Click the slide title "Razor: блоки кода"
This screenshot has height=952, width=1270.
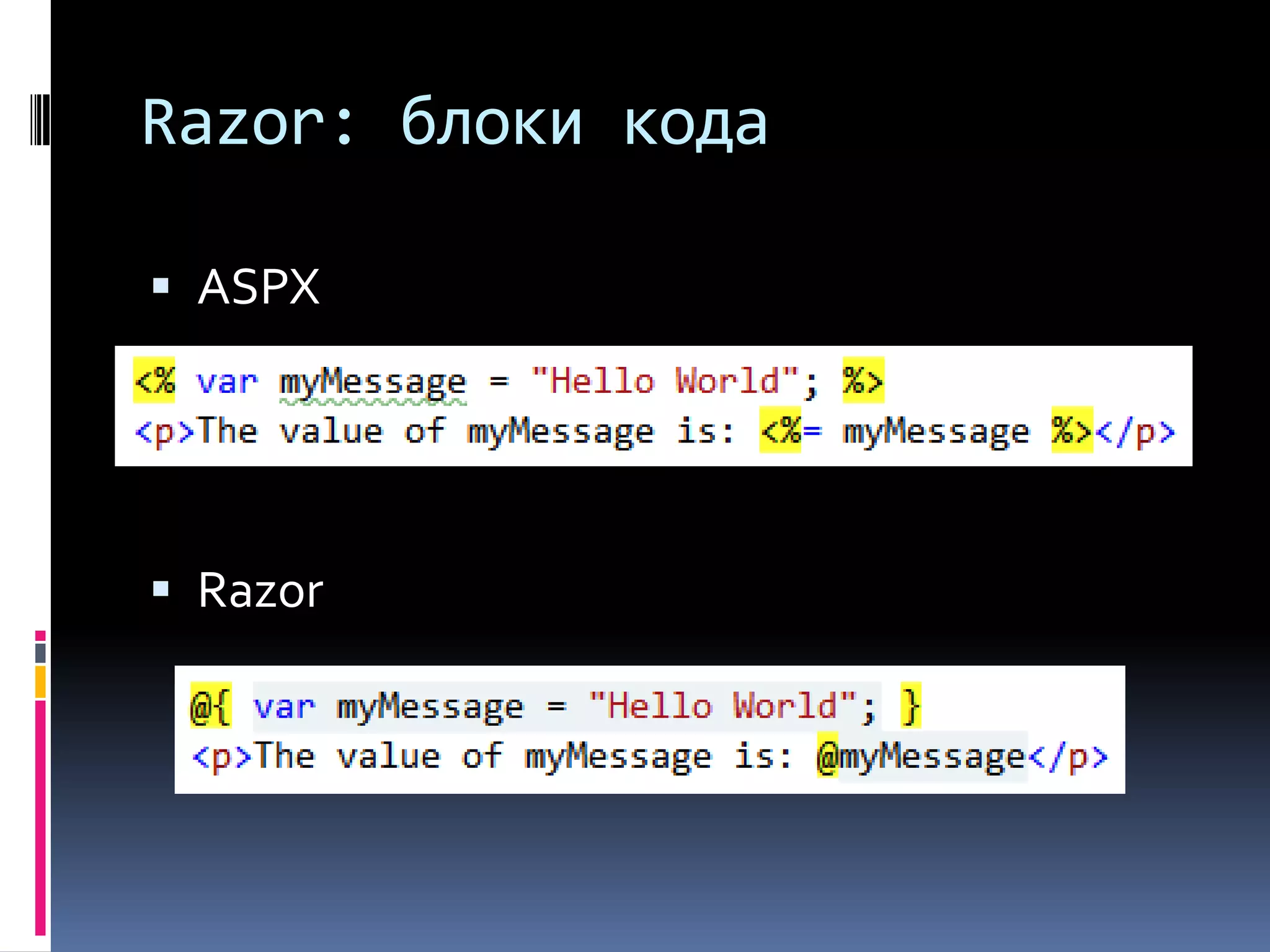pyautogui.click(x=455, y=123)
